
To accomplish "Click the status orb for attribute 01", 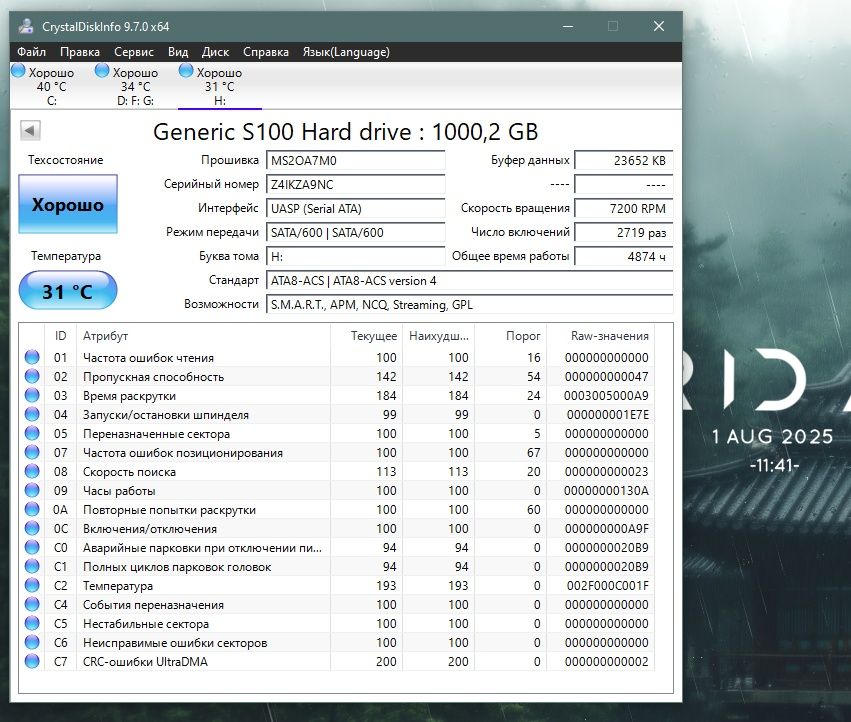I will coord(32,357).
